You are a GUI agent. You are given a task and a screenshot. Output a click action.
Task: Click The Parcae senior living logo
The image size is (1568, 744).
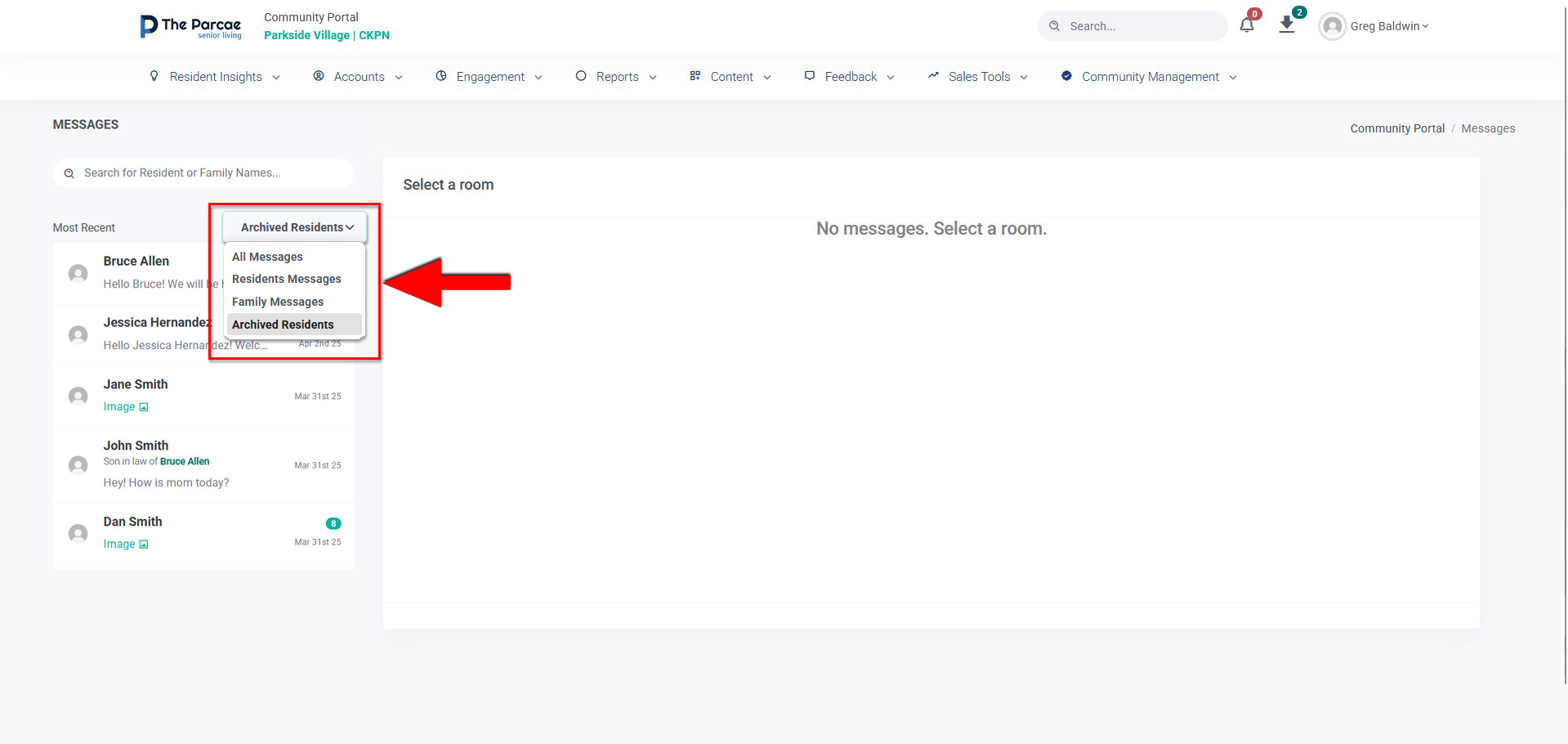click(x=191, y=26)
